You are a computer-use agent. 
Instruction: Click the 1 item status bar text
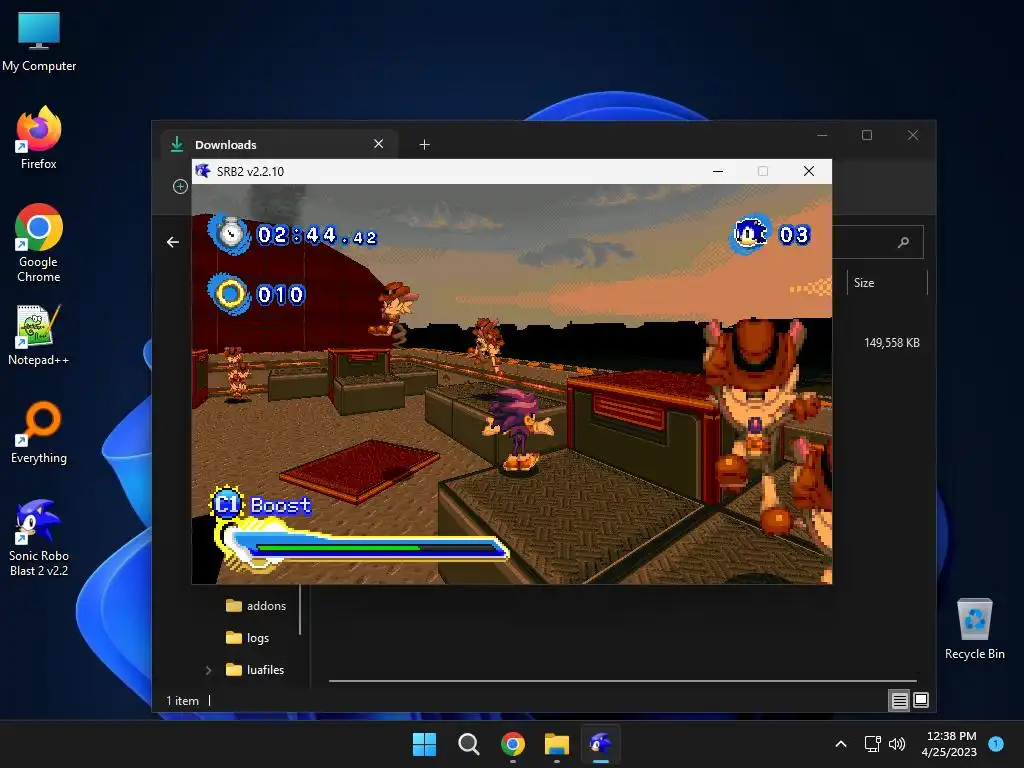coord(182,701)
